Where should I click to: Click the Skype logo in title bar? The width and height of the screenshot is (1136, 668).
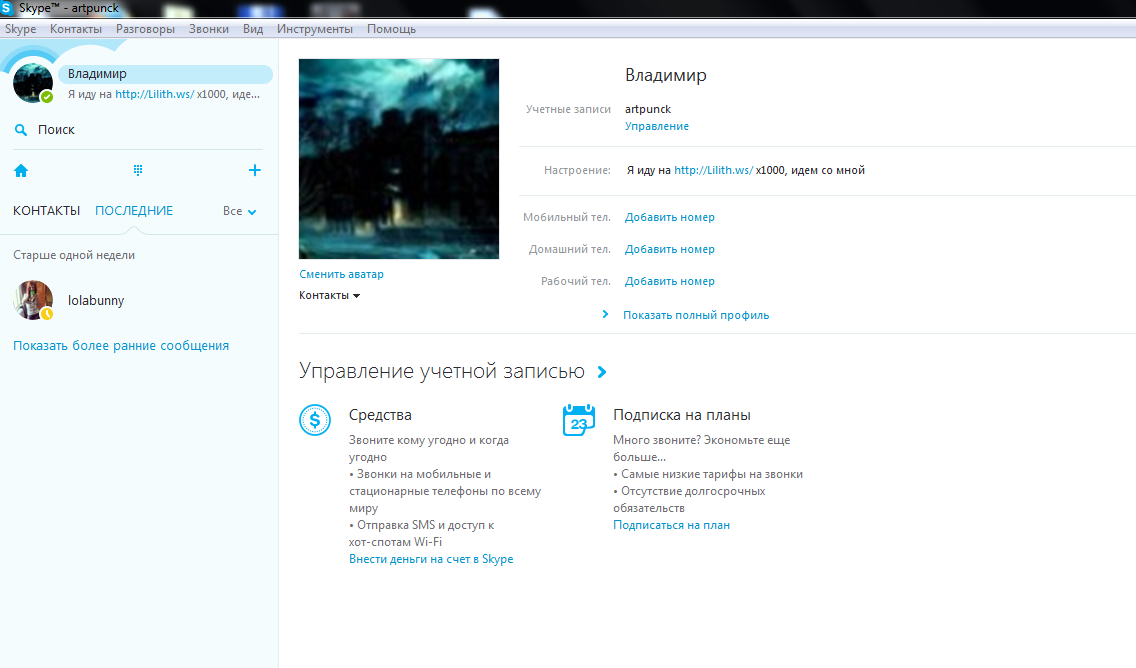[x=7, y=8]
